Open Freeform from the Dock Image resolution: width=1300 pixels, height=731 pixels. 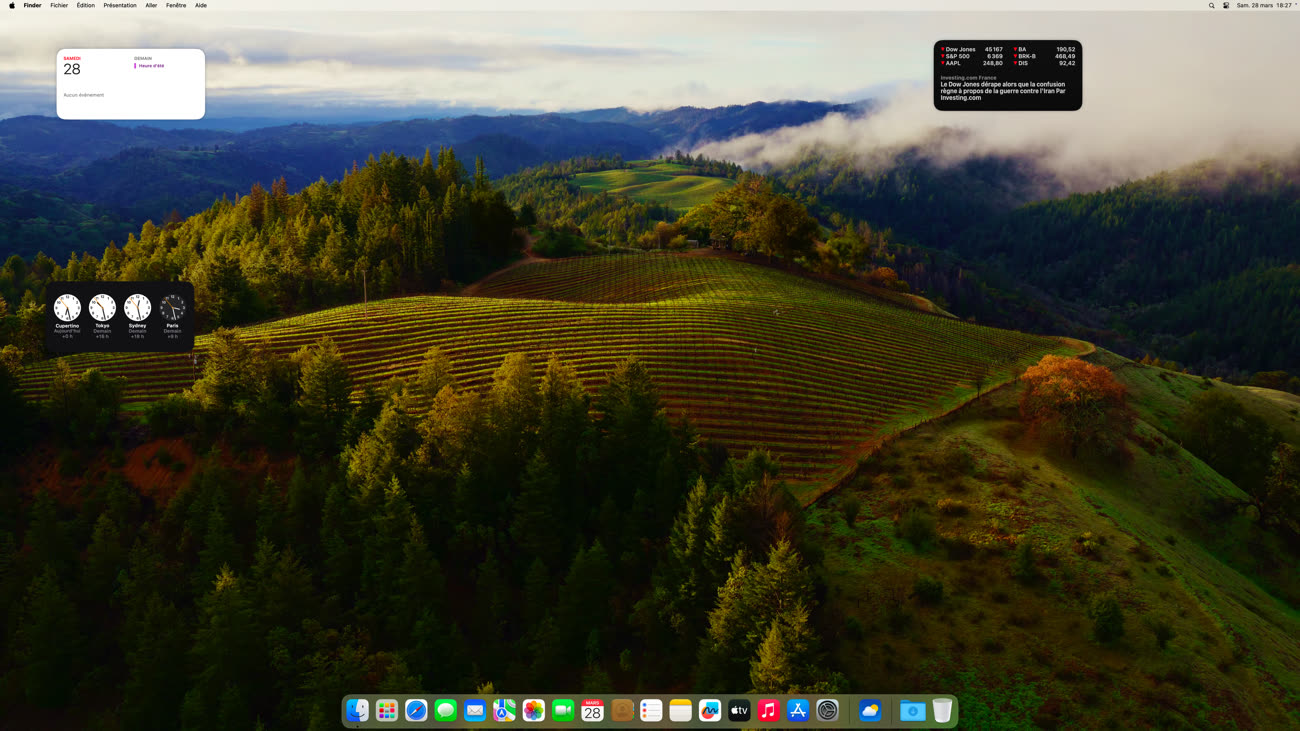click(710, 710)
